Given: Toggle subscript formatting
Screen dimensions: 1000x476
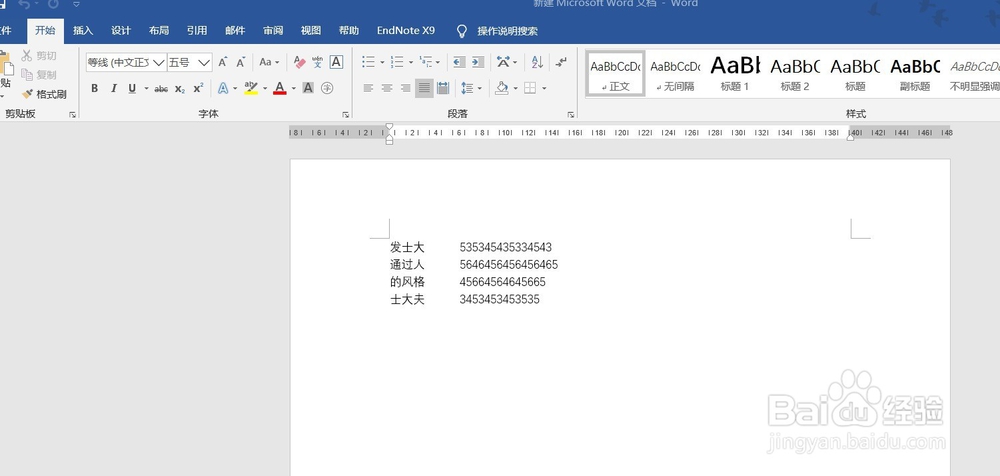Looking at the screenshot, I should pyautogui.click(x=180, y=88).
